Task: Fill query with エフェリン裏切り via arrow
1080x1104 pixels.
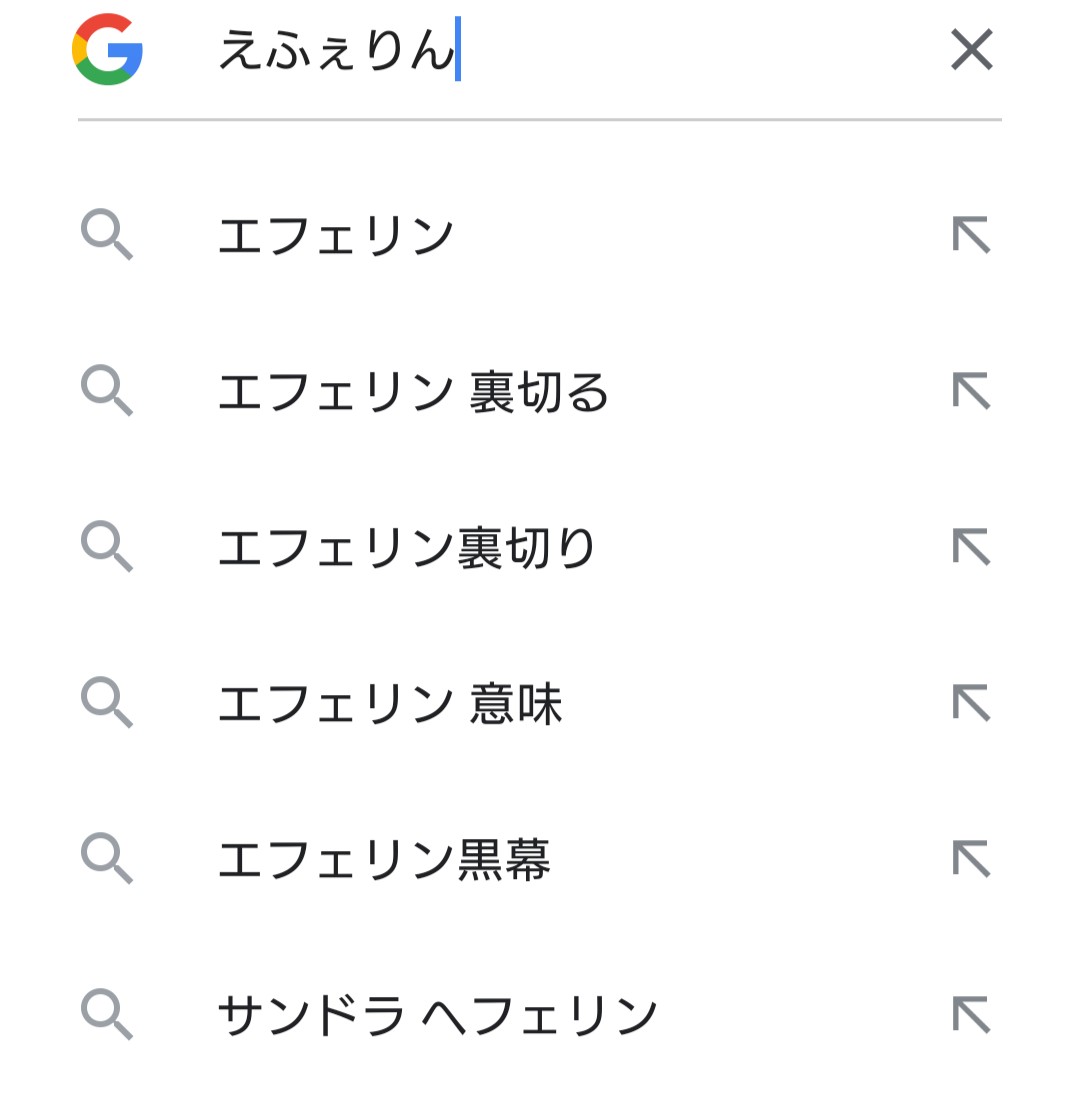Action: click(971, 548)
